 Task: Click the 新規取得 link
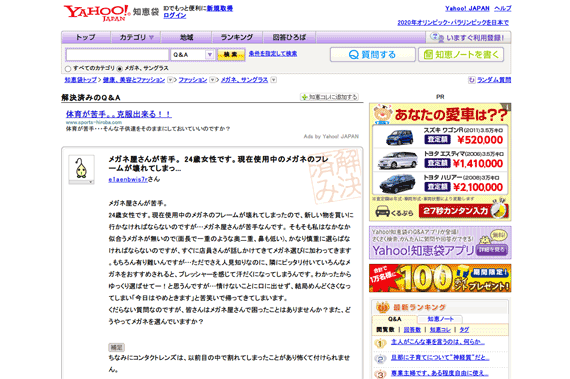pyautogui.click(x=220, y=8)
